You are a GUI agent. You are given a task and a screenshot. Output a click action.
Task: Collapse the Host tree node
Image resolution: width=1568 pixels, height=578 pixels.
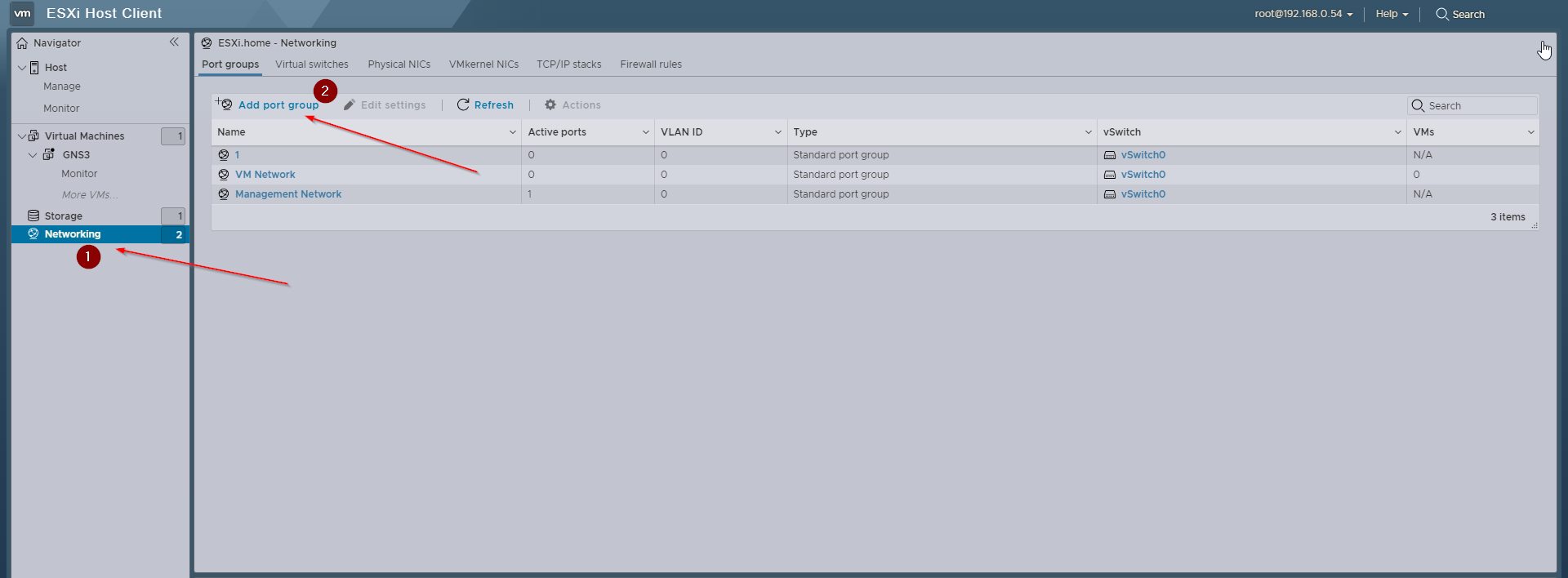[x=22, y=68]
